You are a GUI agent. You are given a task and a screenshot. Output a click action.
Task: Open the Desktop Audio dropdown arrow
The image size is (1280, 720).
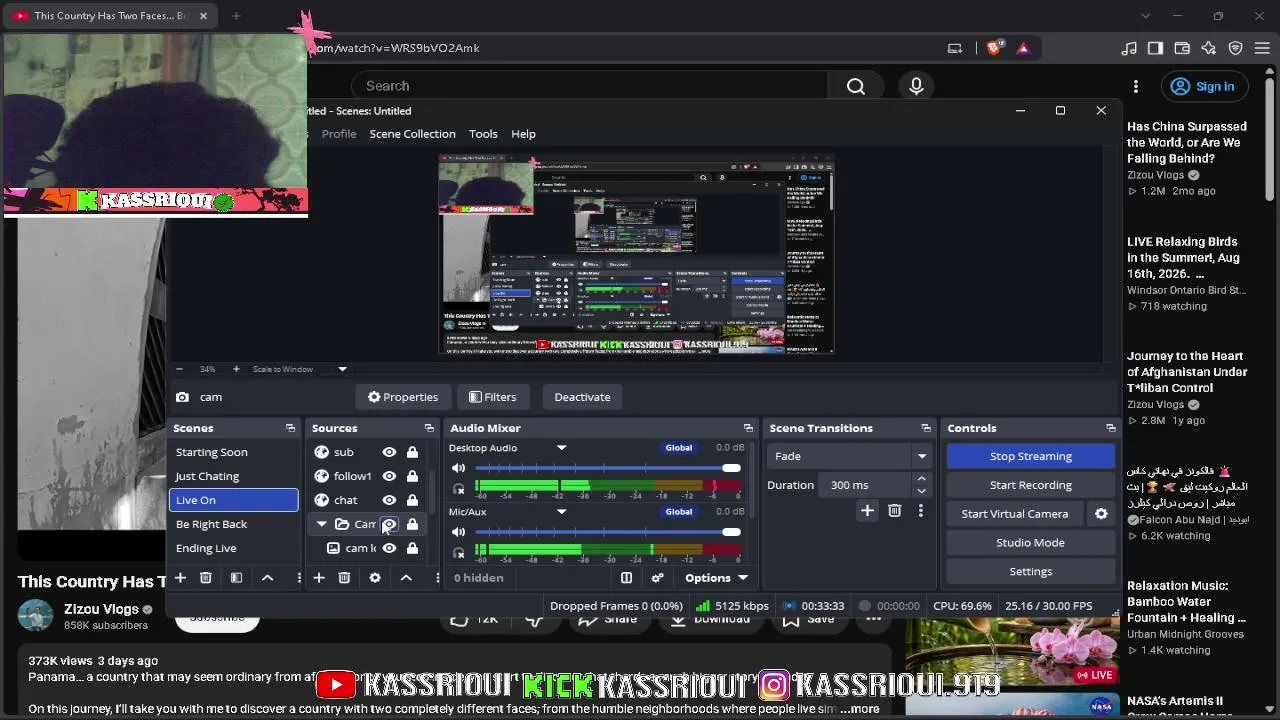[x=561, y=448]
